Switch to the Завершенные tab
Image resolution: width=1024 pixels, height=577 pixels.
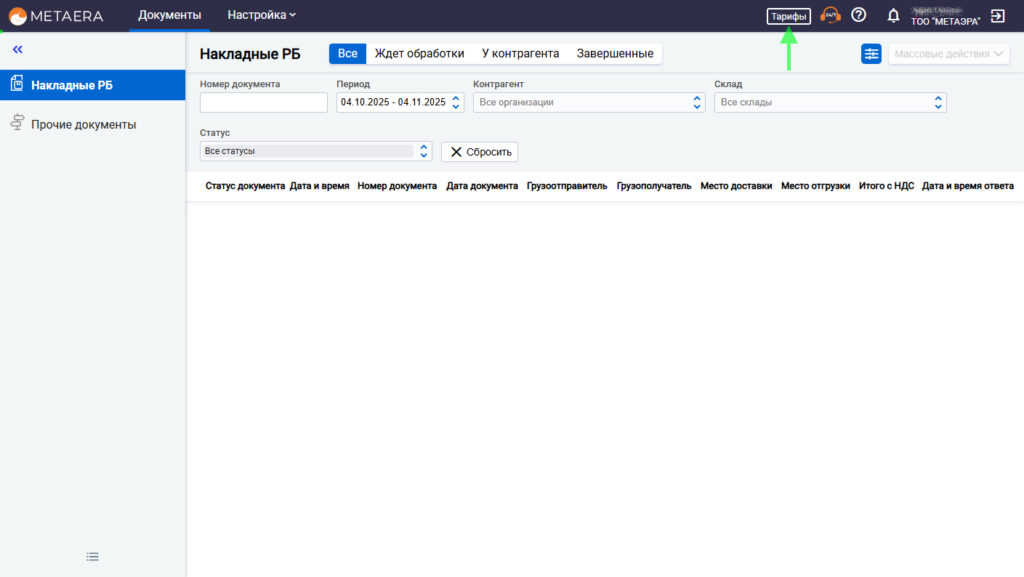pos(615,54)
